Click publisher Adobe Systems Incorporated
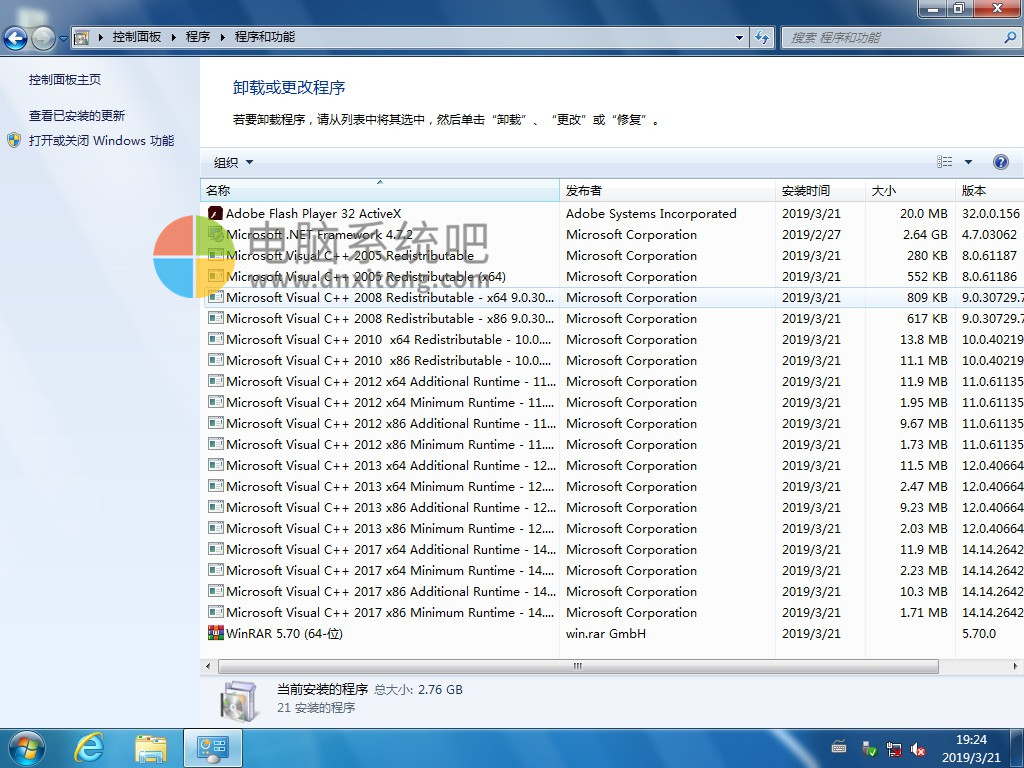 [x=651, y=214]
